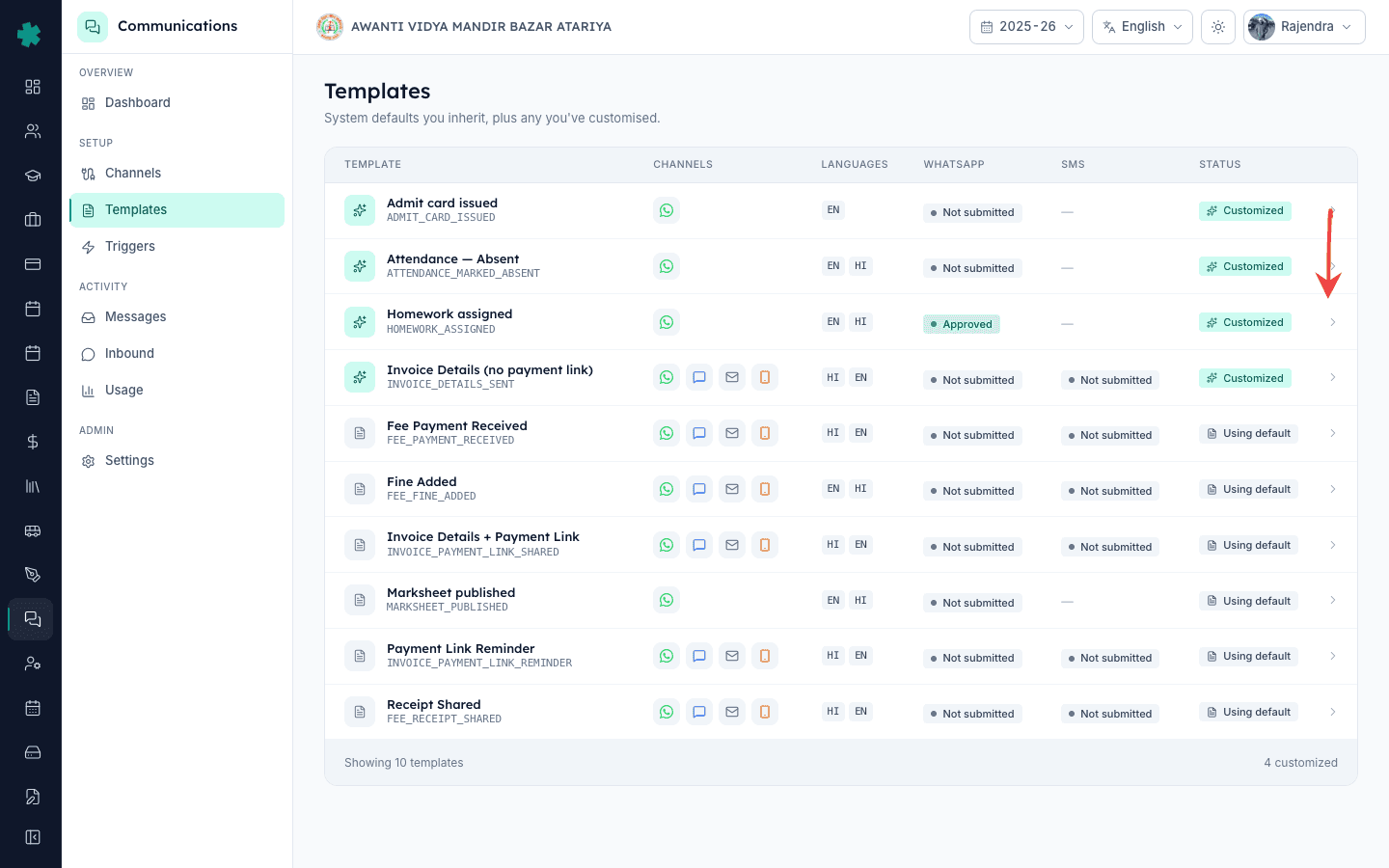The width and height of the screenshot is (1389, 868).
Task: Expand Invoice Details (no payment link) row chevron
Action: [1333, 377]
